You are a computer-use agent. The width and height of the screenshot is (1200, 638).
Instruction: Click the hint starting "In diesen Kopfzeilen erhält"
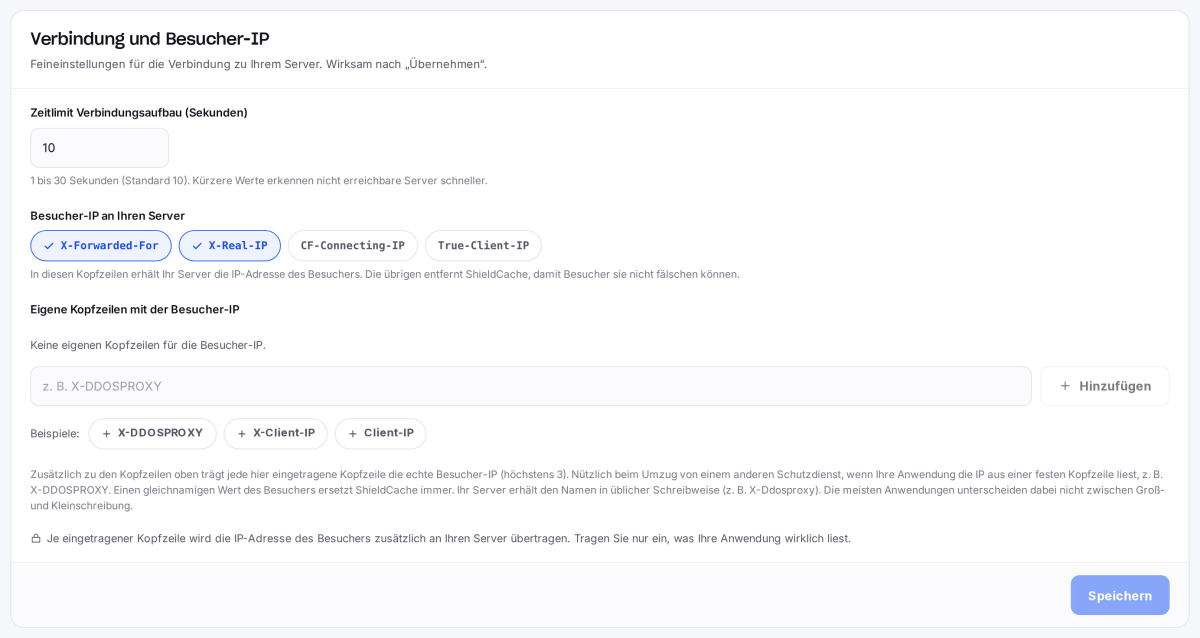(x=385, y=274)
